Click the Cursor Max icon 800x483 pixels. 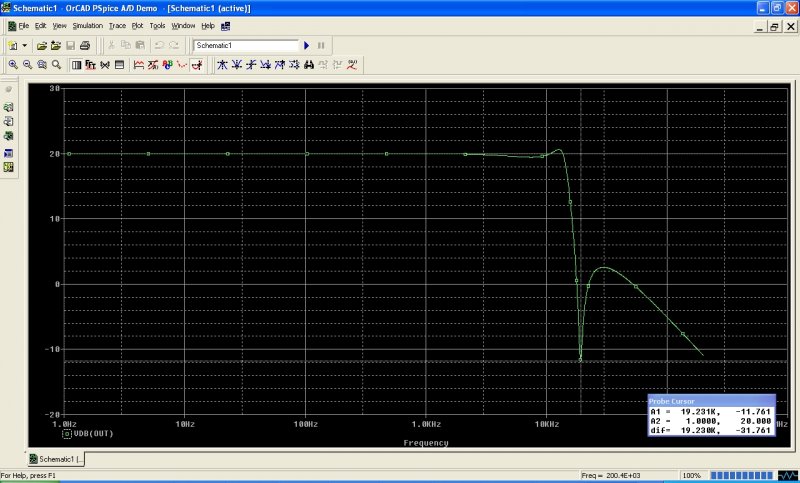coord(280,65)
